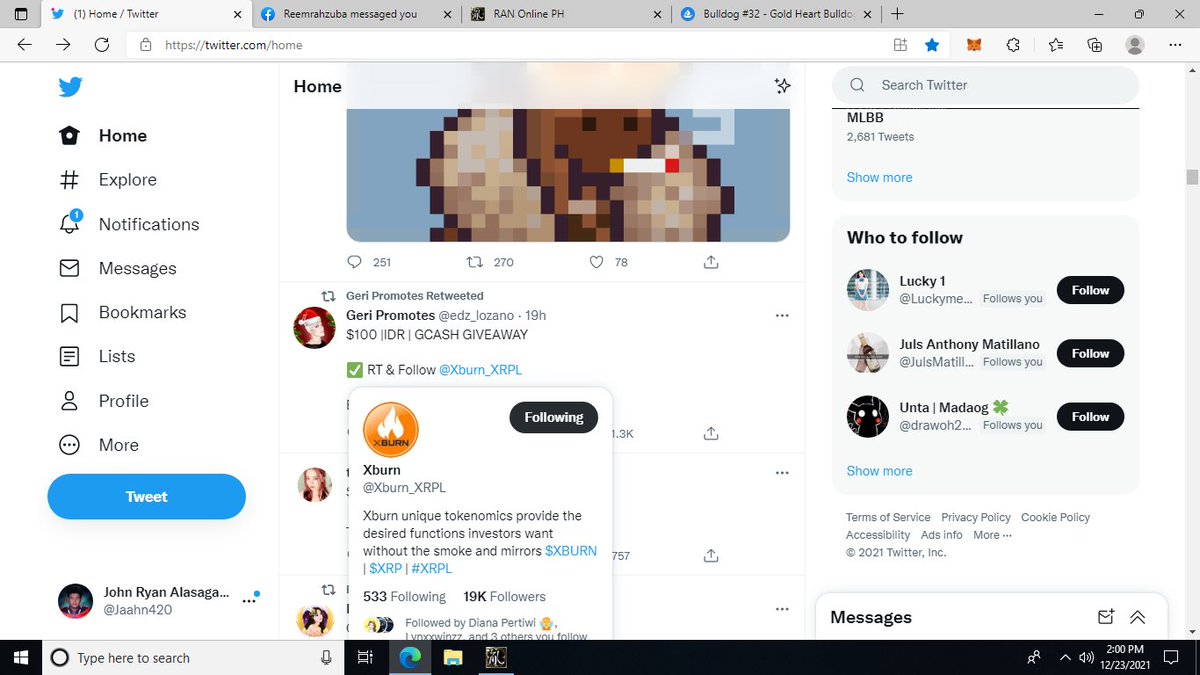This screenshot has width=1200, height=675.
Task: Reply icon with 251 count
Action: [x=355, y=262]
